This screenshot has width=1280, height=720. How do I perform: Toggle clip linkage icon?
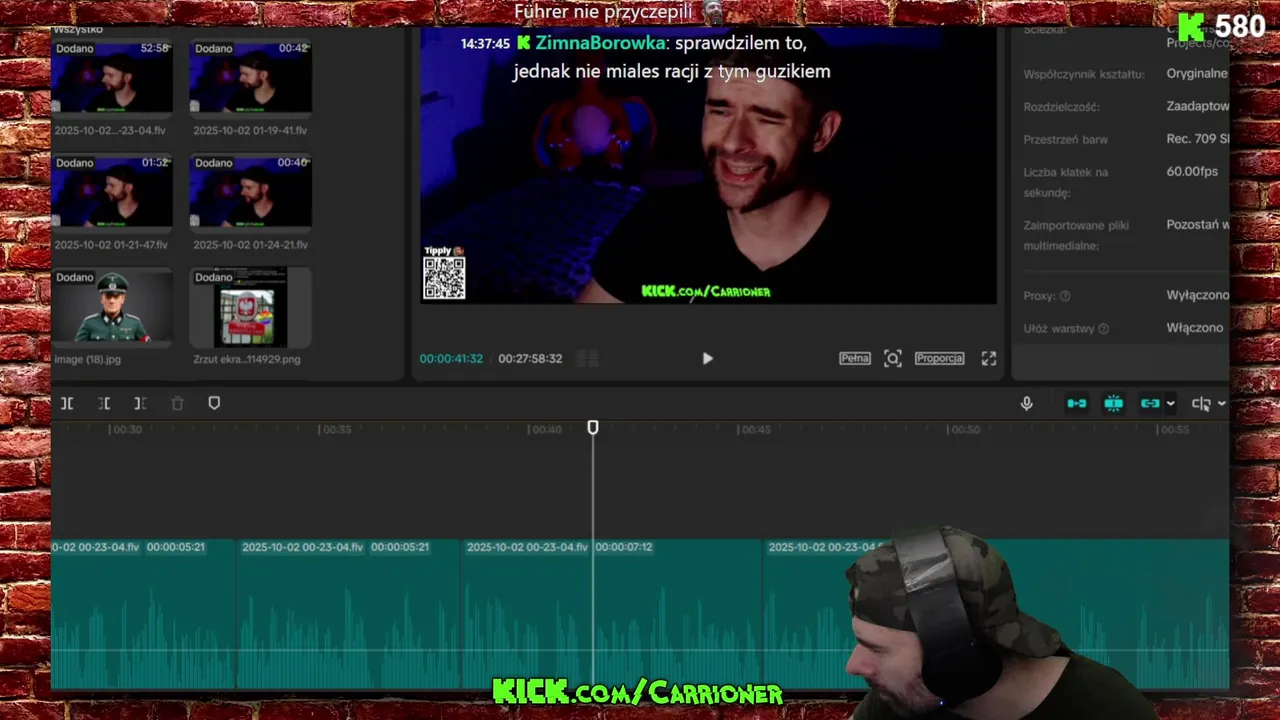tap(1150, 403)
